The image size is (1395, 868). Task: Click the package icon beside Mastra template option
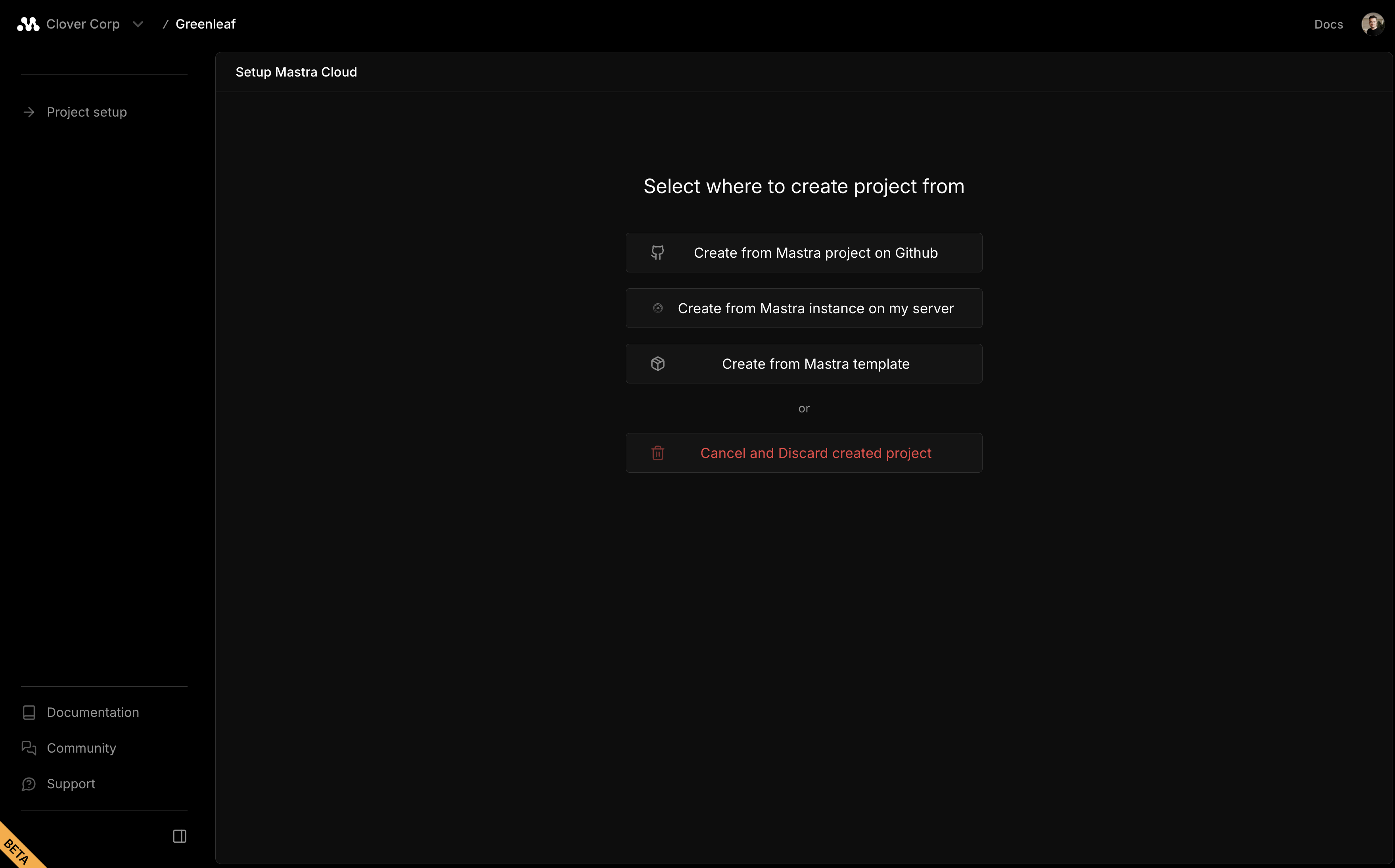pos(658,363)
